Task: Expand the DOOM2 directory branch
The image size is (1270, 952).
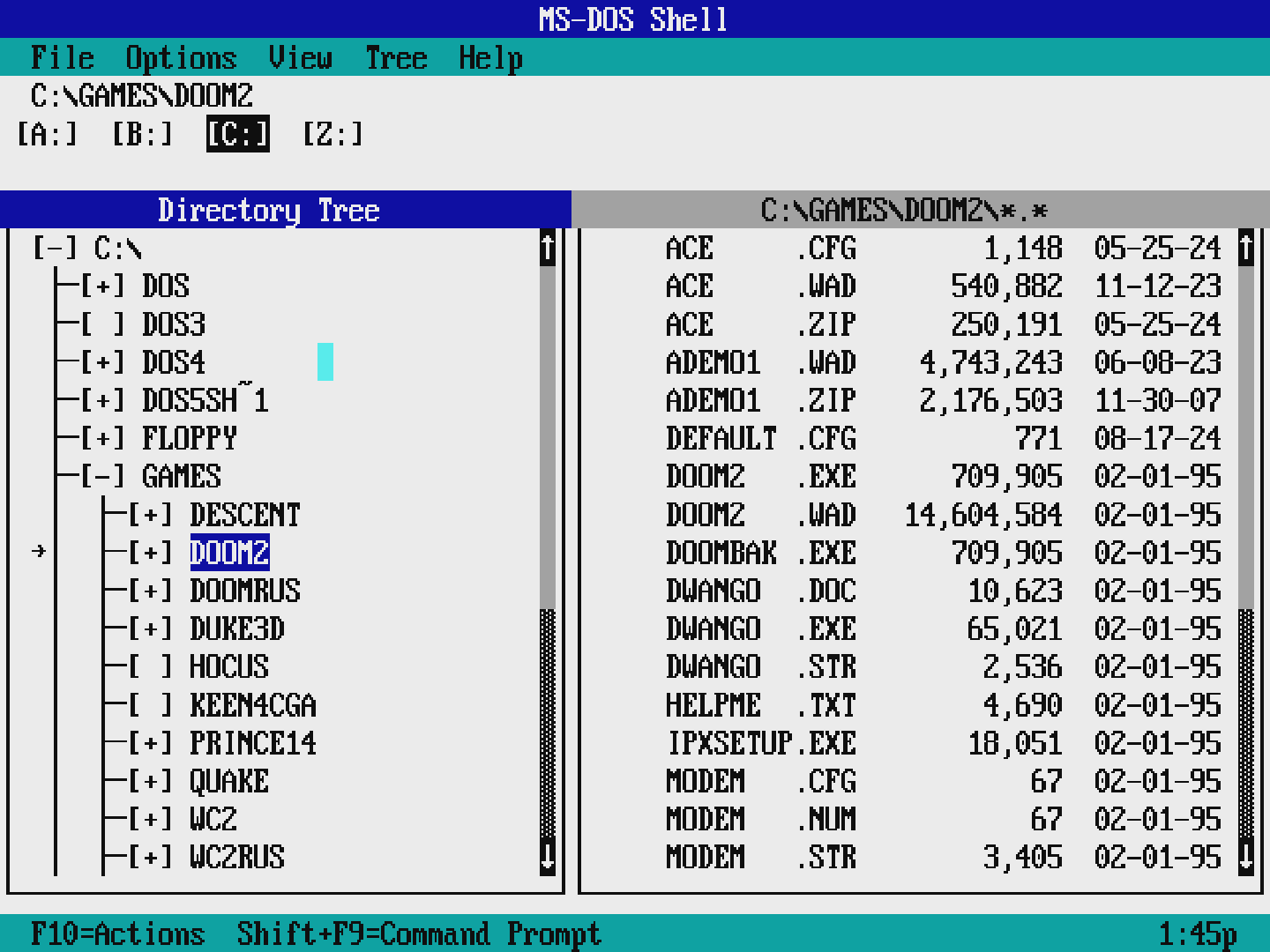Action: click(x=151, y=553)
